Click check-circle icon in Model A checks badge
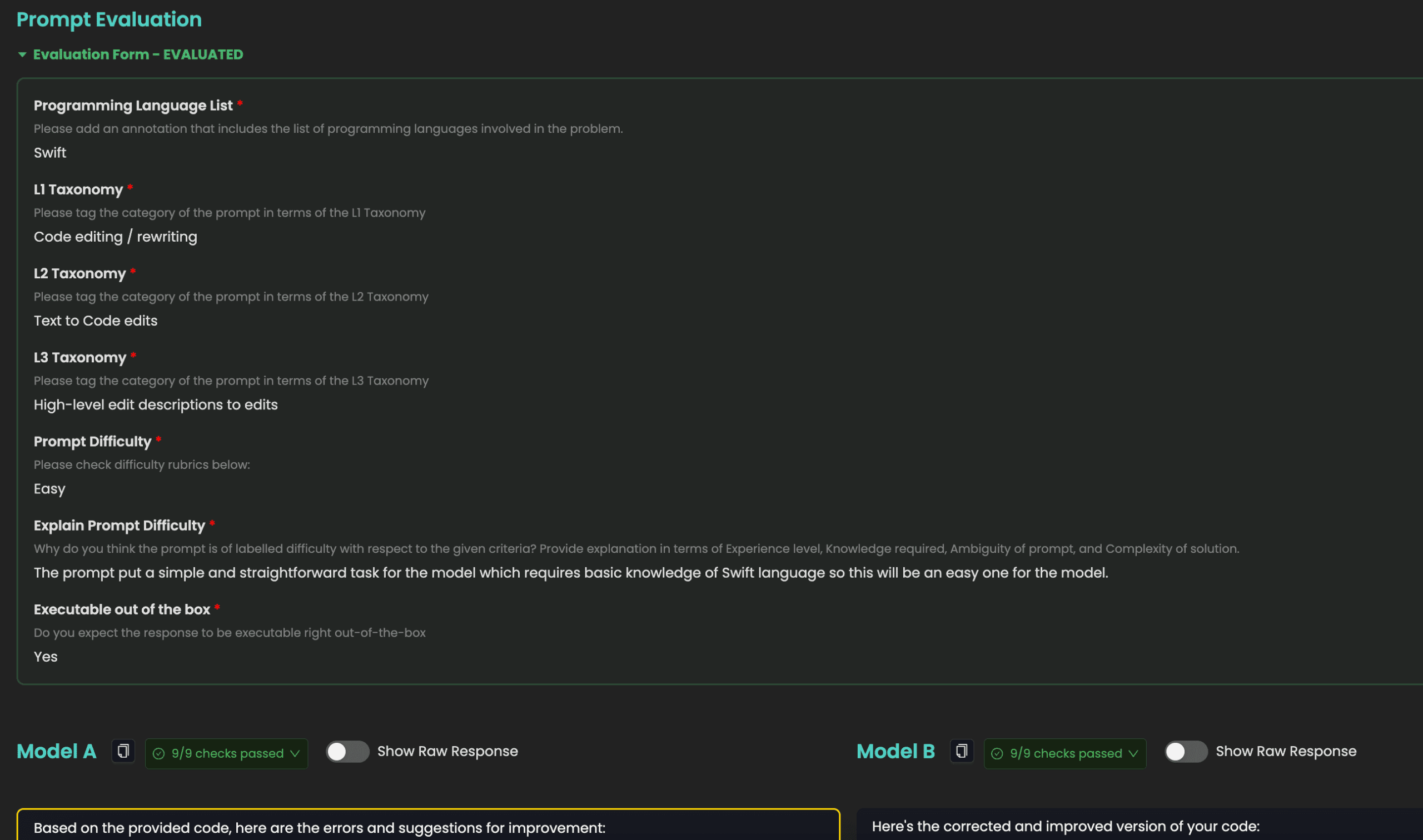1423x840 pixels. click(x=159, y=754)
